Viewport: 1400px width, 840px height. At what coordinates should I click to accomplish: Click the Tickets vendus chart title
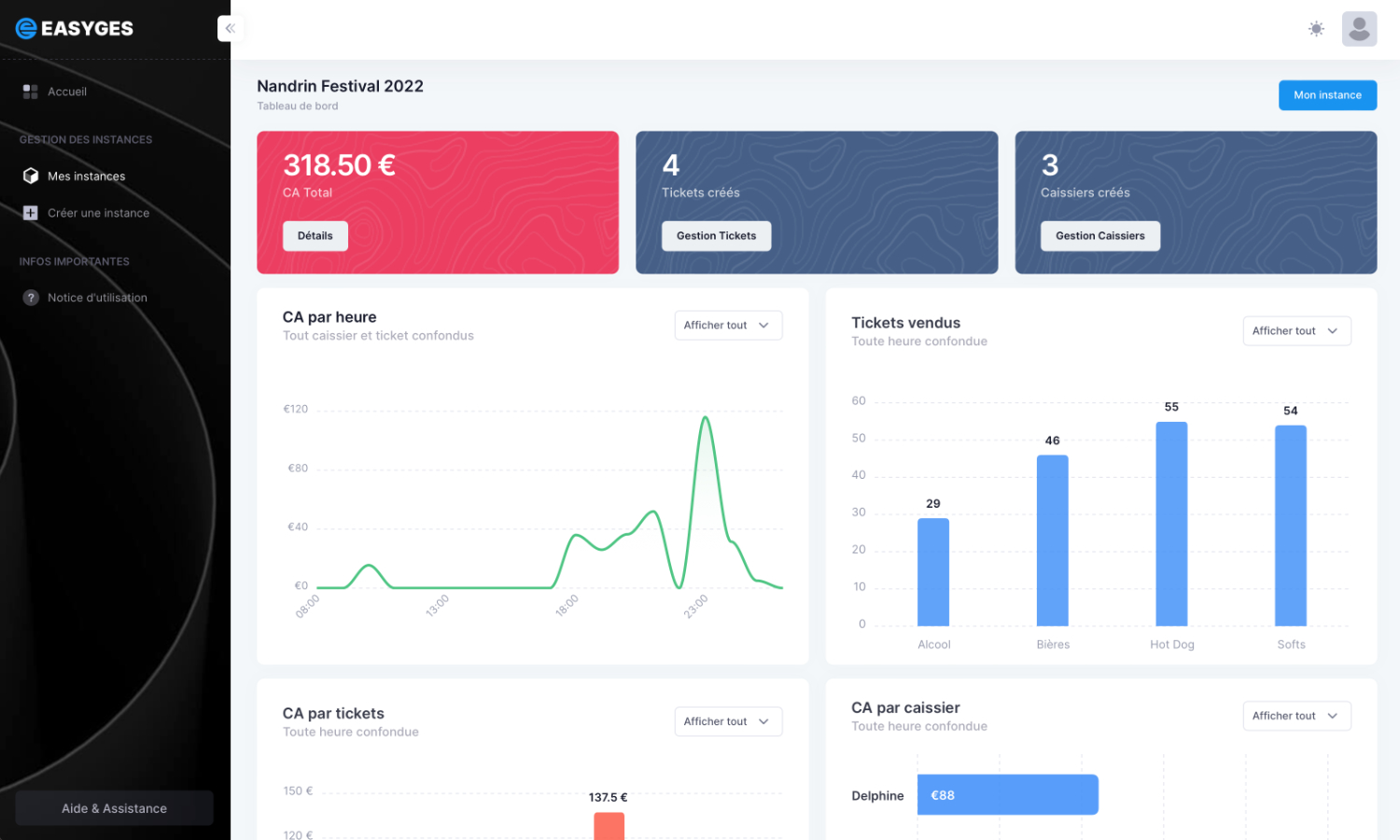point(905,323)
